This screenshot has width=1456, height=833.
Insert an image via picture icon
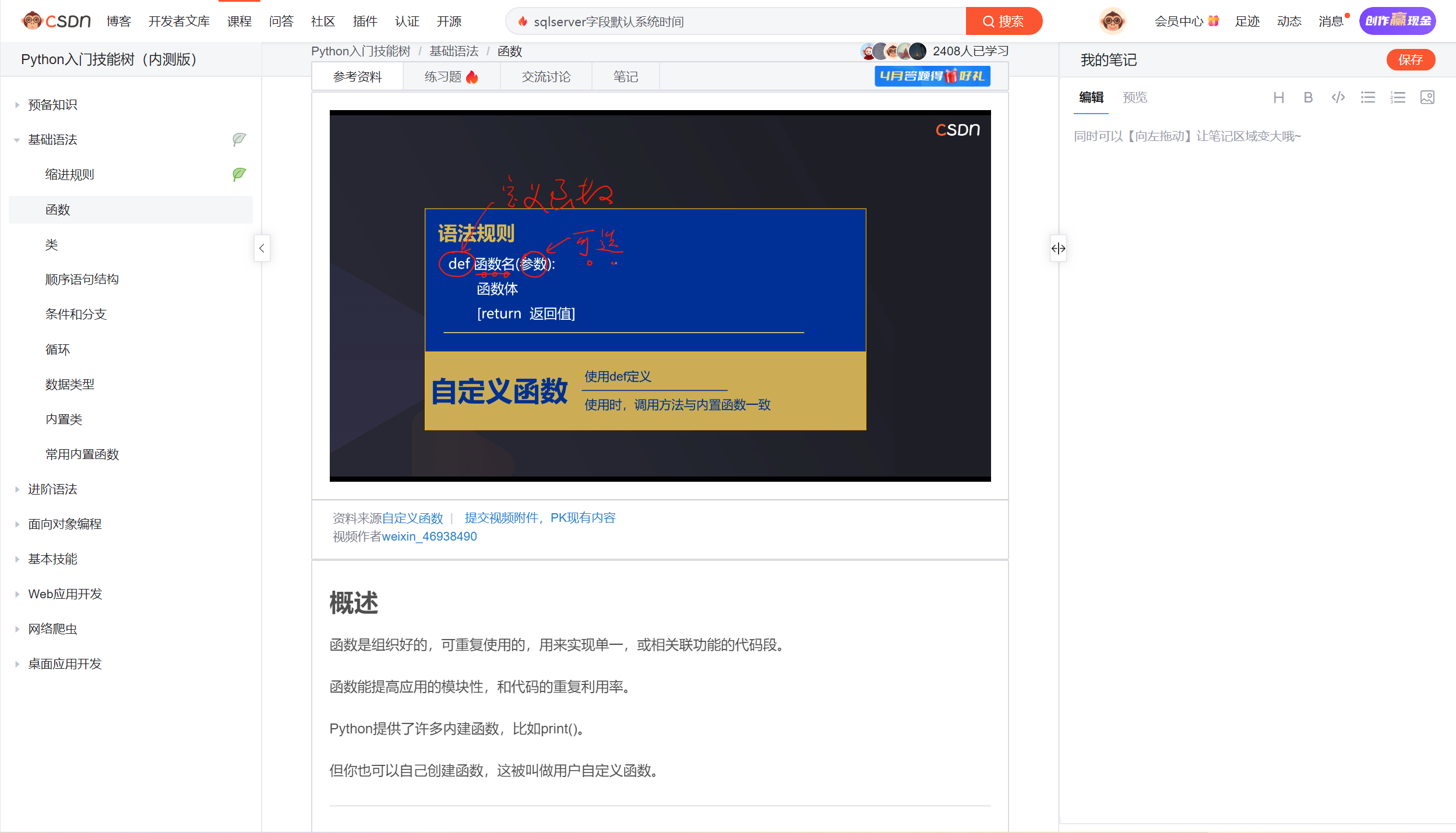click(1427, 97)
